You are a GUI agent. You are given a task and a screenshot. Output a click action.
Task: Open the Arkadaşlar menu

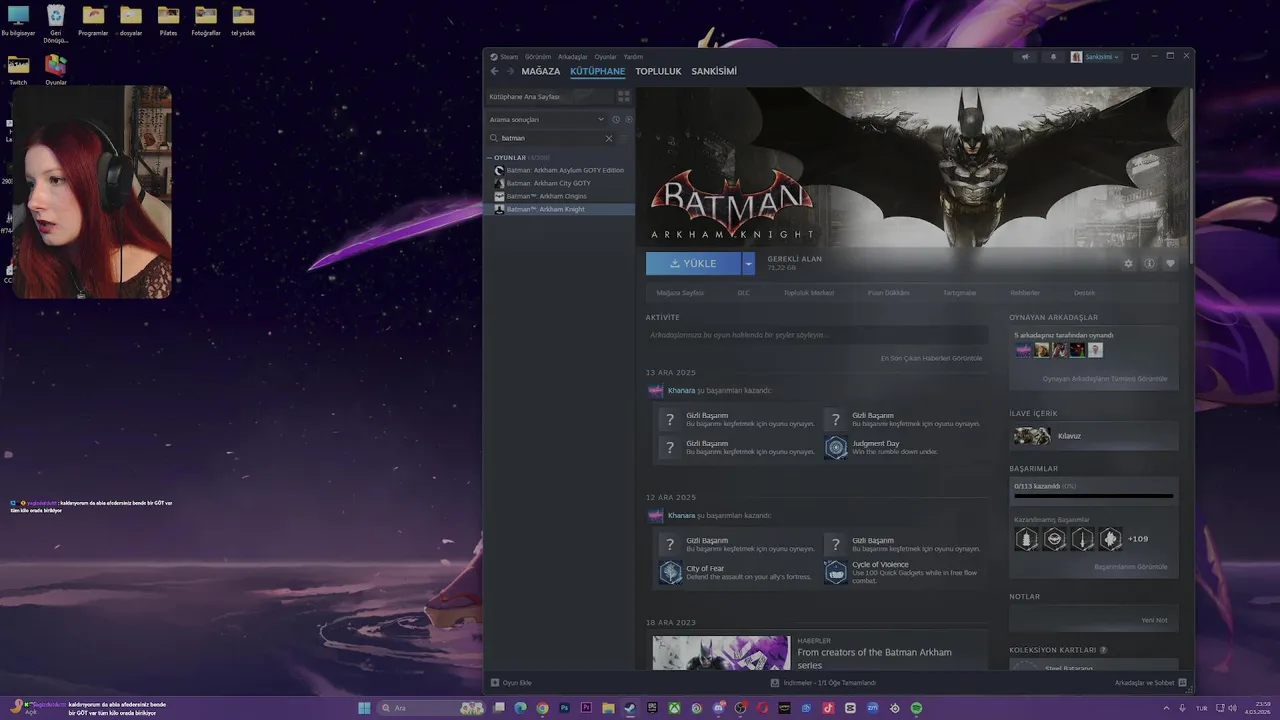(573, 57)
